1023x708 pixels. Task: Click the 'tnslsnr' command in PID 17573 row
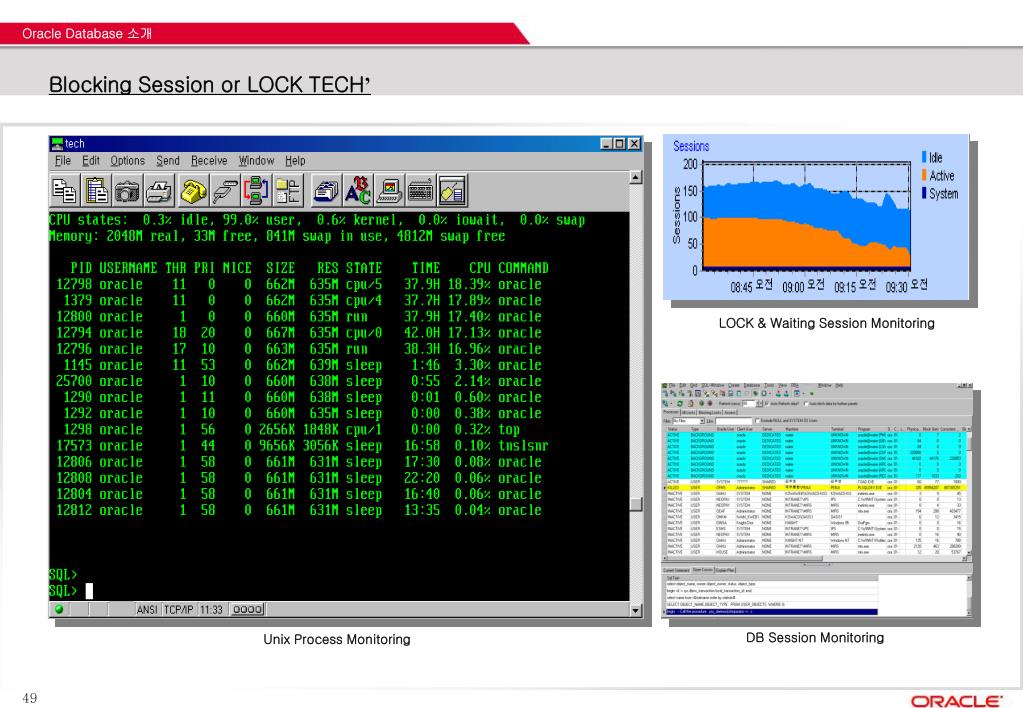click(x=523, y=446)
